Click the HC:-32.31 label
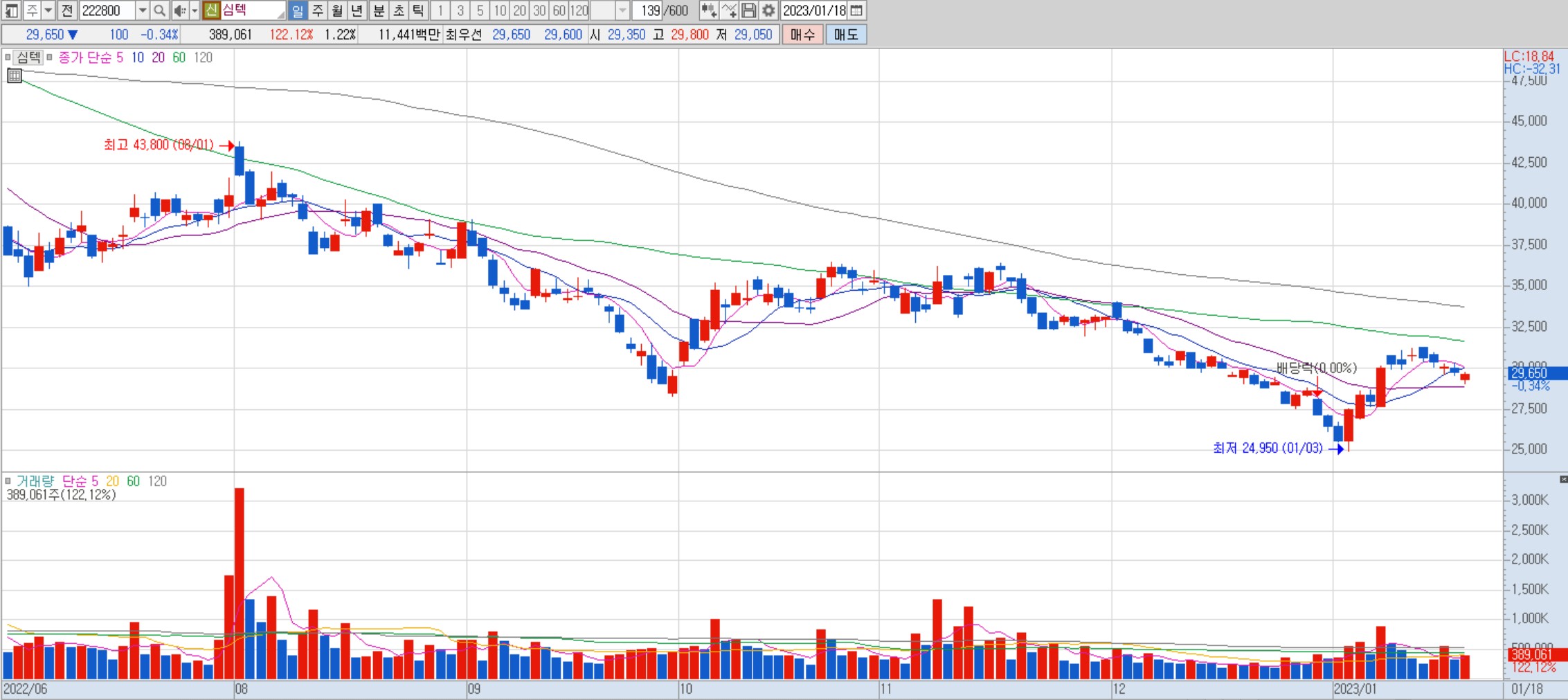 [x=1532, y=69]
